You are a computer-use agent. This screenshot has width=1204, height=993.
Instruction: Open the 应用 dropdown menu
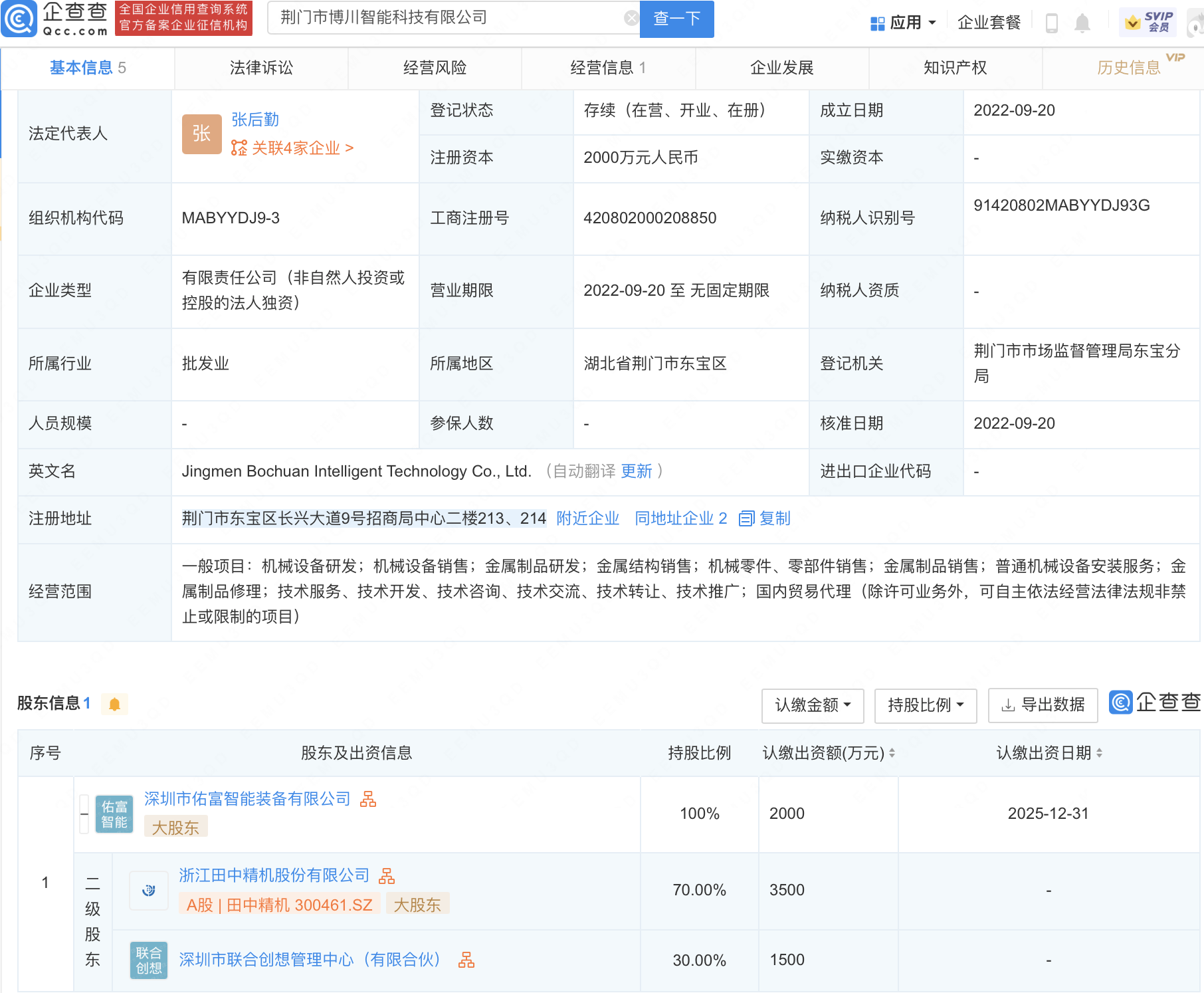904,23
